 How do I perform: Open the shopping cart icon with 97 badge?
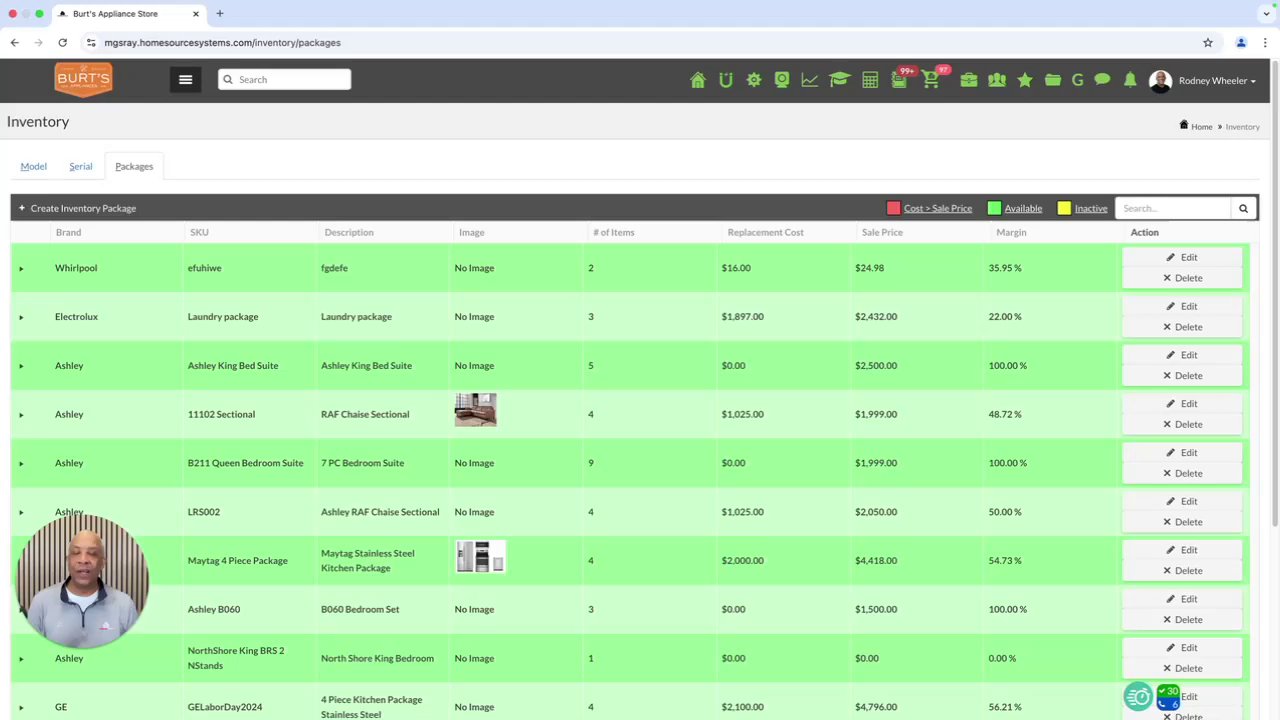(932, 79)
